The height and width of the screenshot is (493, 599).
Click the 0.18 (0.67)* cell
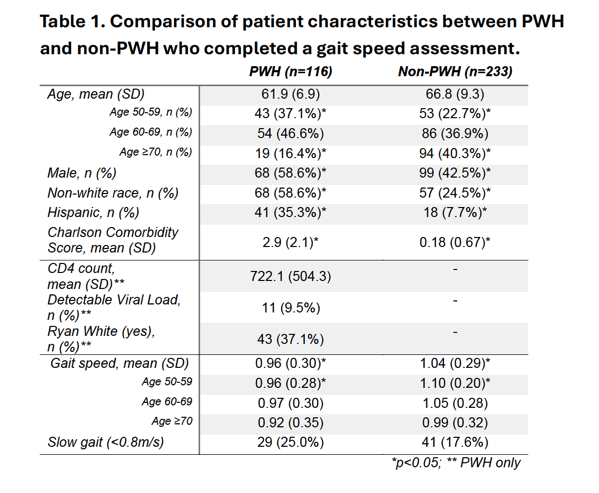point(455,242)
